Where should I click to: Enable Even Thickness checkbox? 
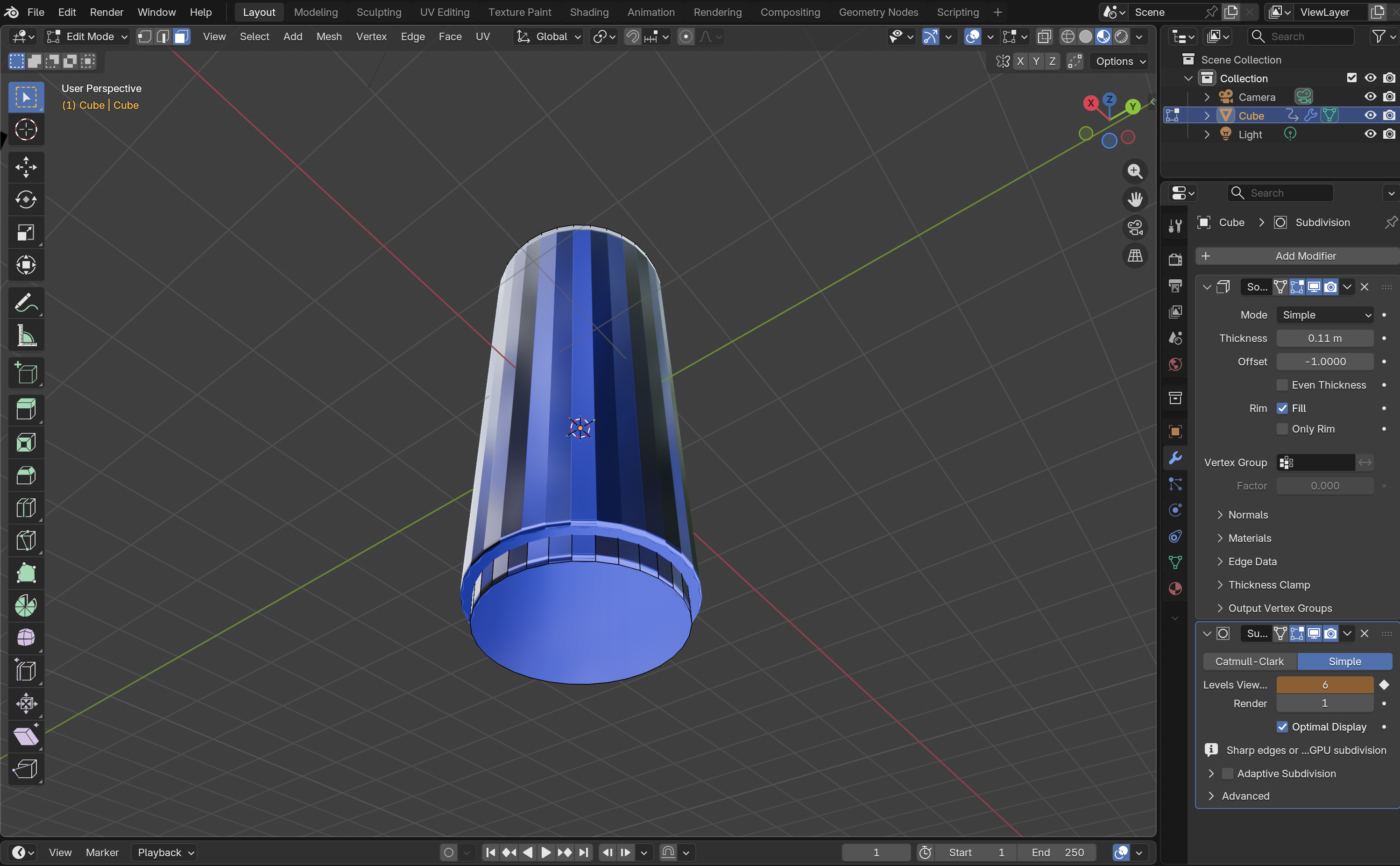point(1282,385)
